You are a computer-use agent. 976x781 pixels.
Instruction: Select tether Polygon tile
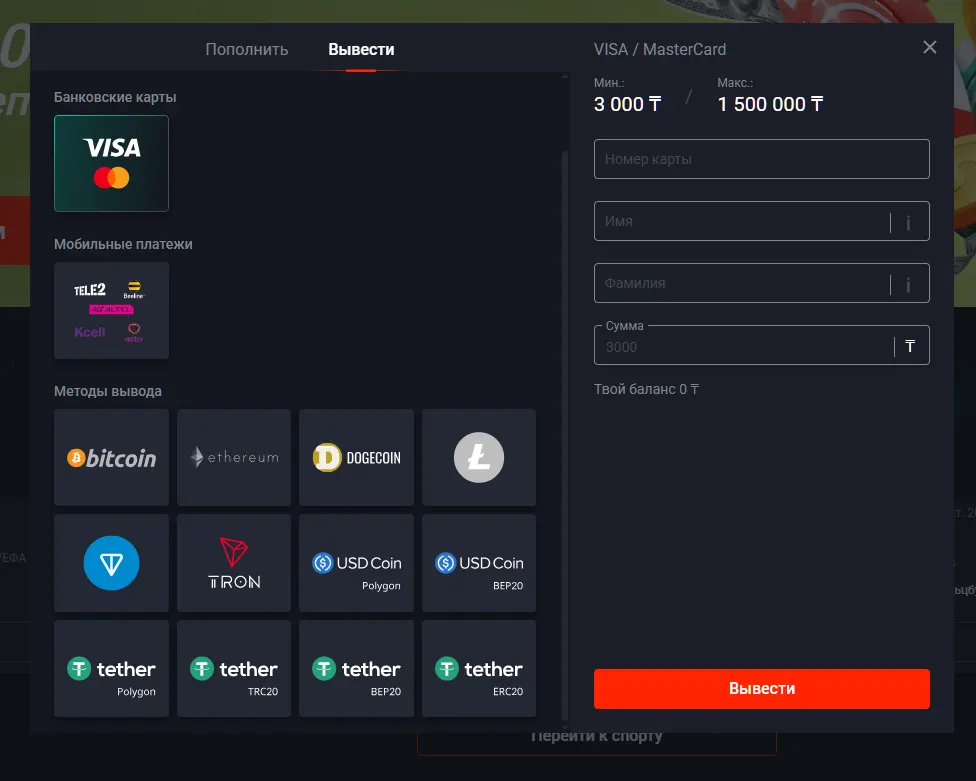(111, 668)
